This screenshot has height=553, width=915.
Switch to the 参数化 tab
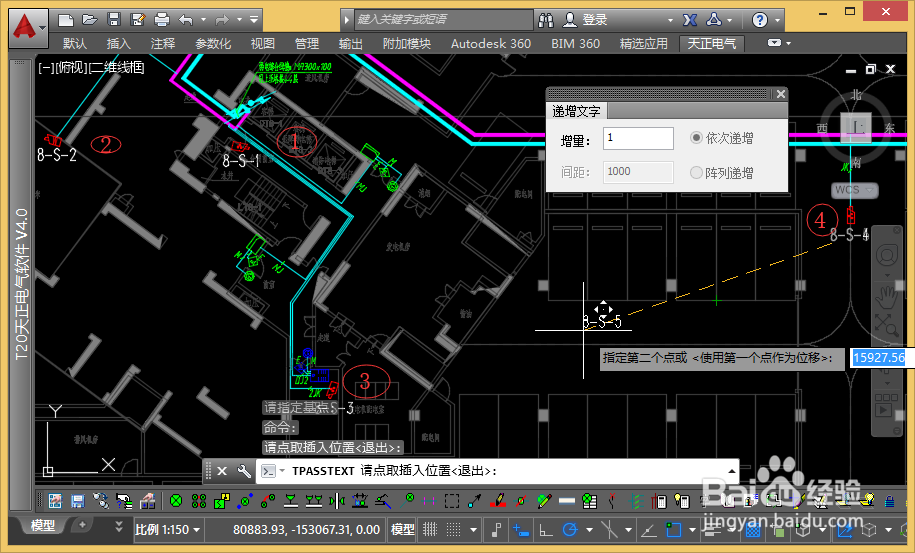[x=213, y=44]
